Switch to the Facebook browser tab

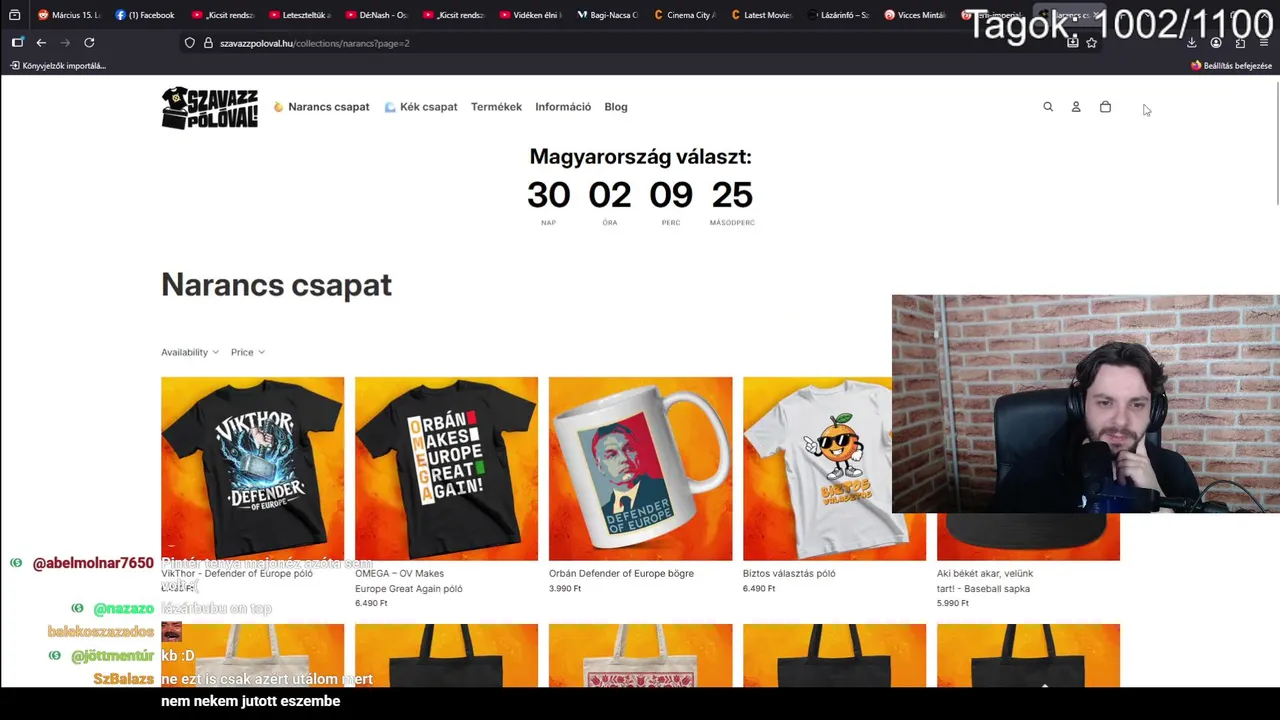click(144, 15)
